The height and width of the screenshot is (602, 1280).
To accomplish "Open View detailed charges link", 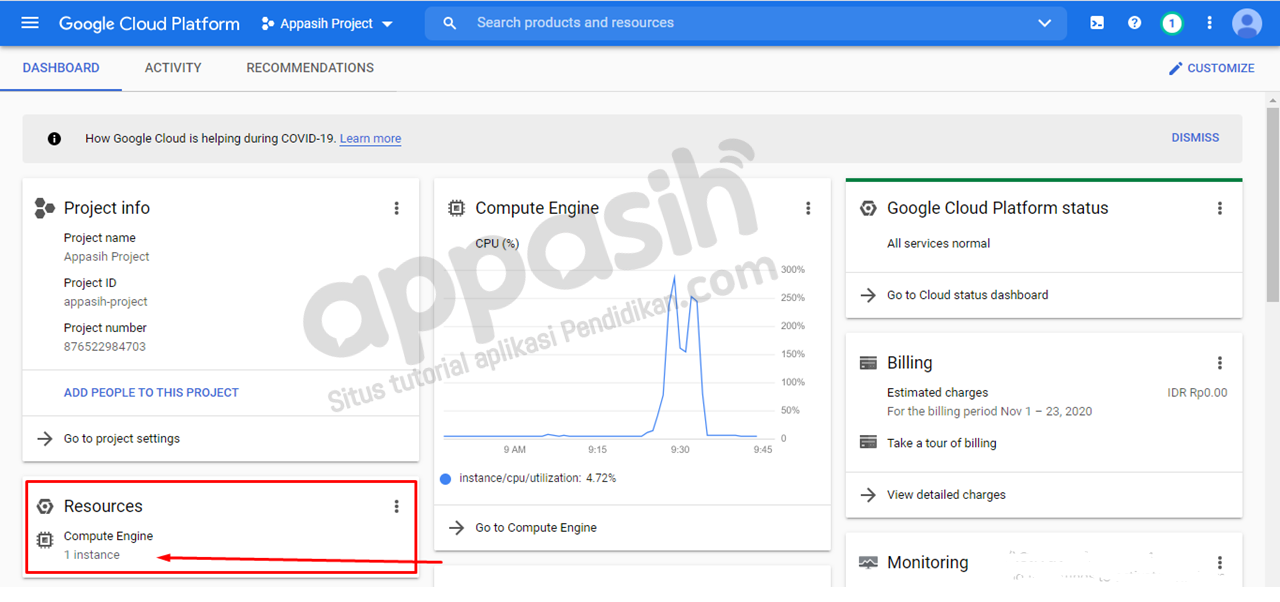I will click(946, 495).
